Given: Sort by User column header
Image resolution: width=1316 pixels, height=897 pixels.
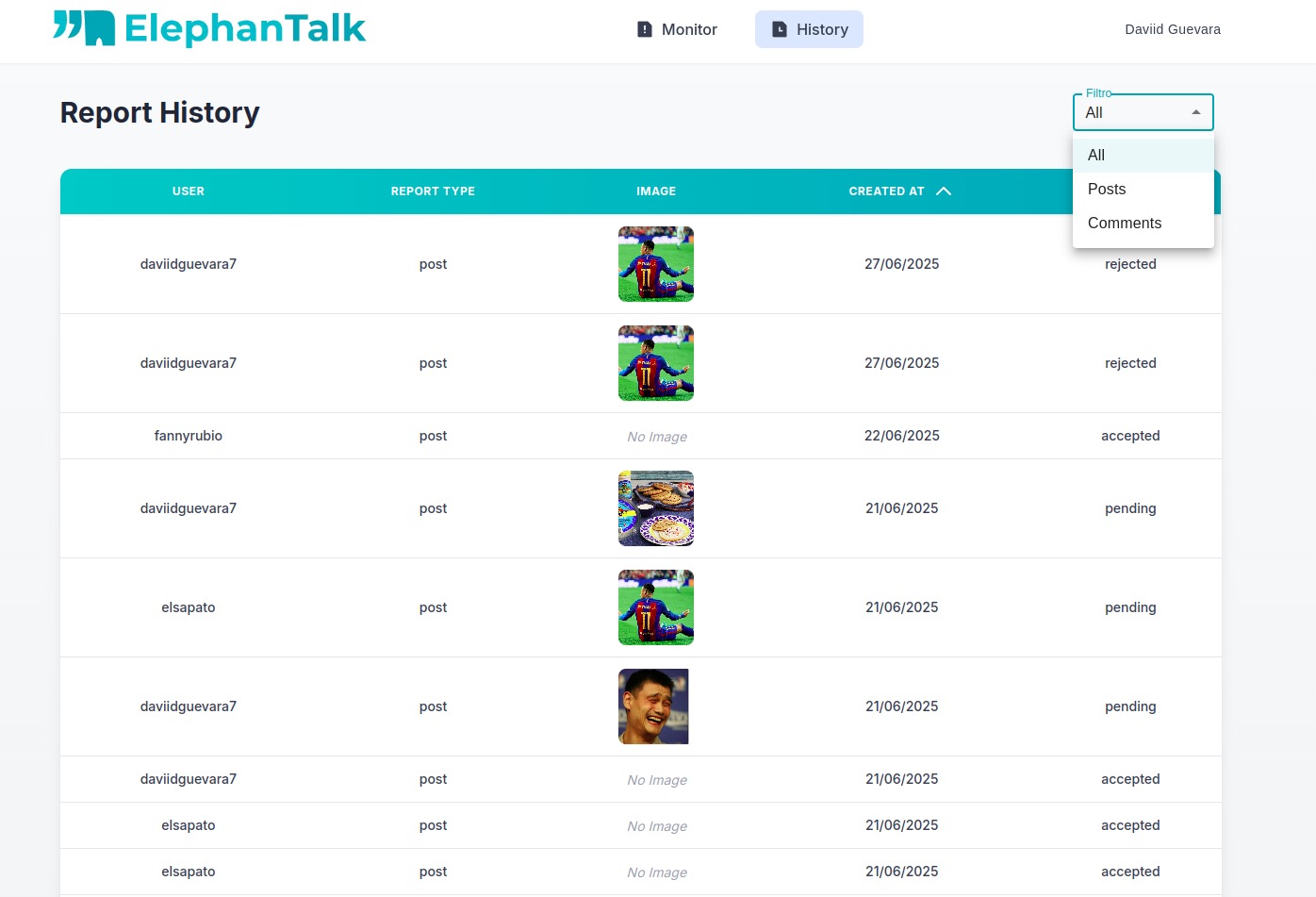Looking at the screenshot, I should click(x=189, y=191).
